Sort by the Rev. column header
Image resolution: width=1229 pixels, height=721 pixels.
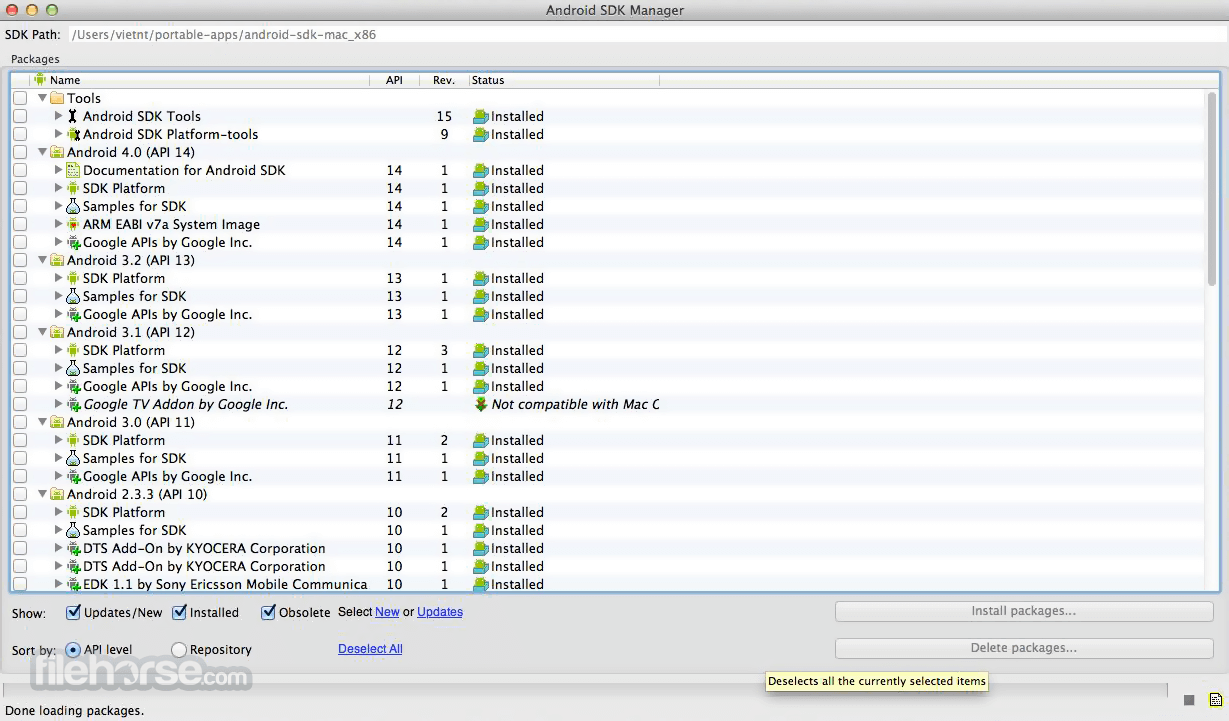pyautogui.click(x=444, y=80)
